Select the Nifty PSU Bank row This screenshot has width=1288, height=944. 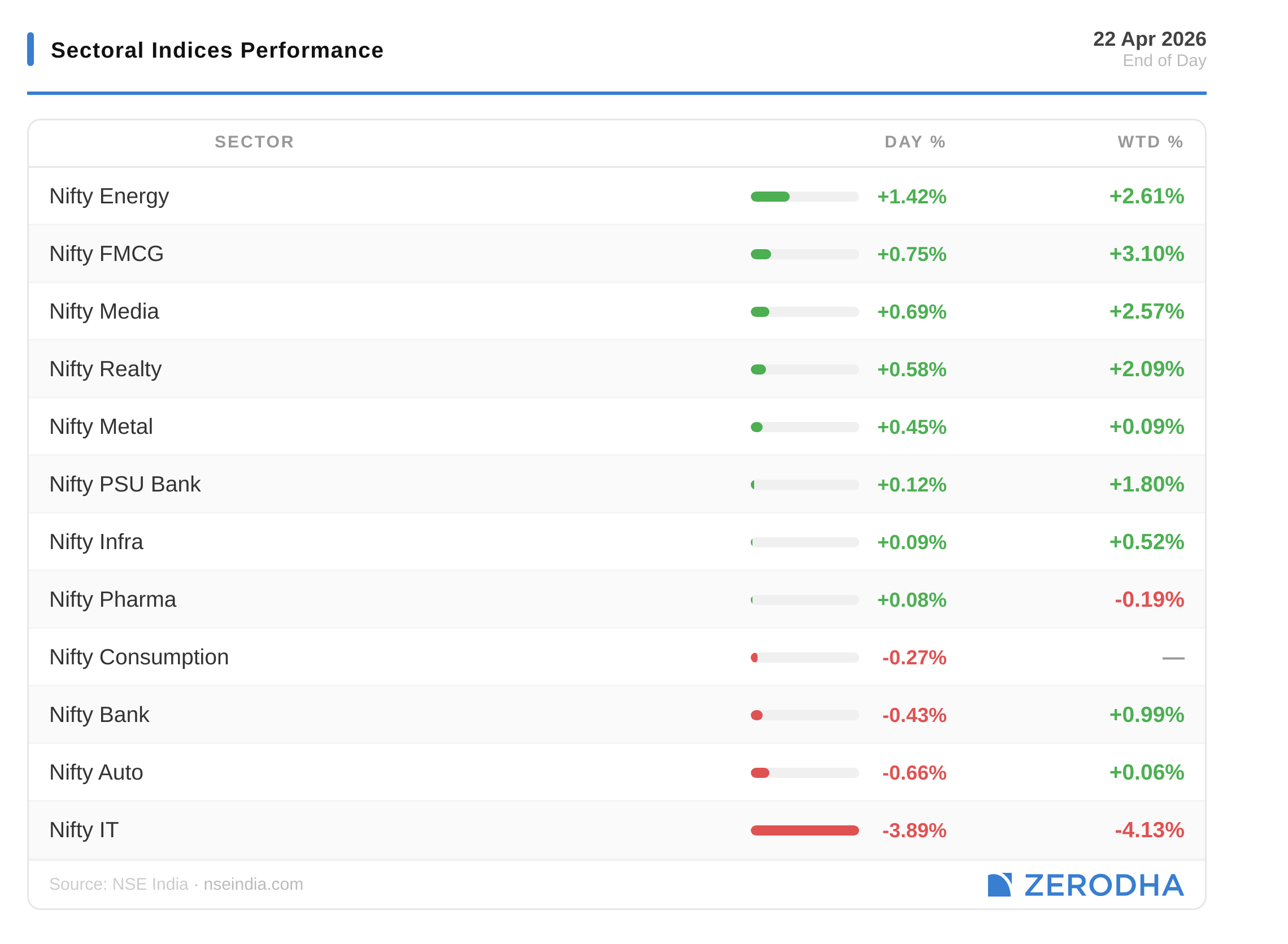[x=125, y=484]
